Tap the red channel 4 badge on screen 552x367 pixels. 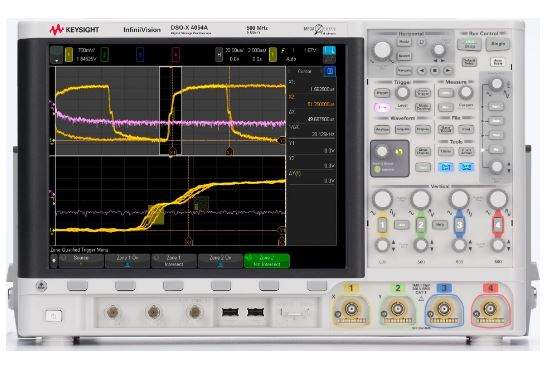[x=176, y=55]
